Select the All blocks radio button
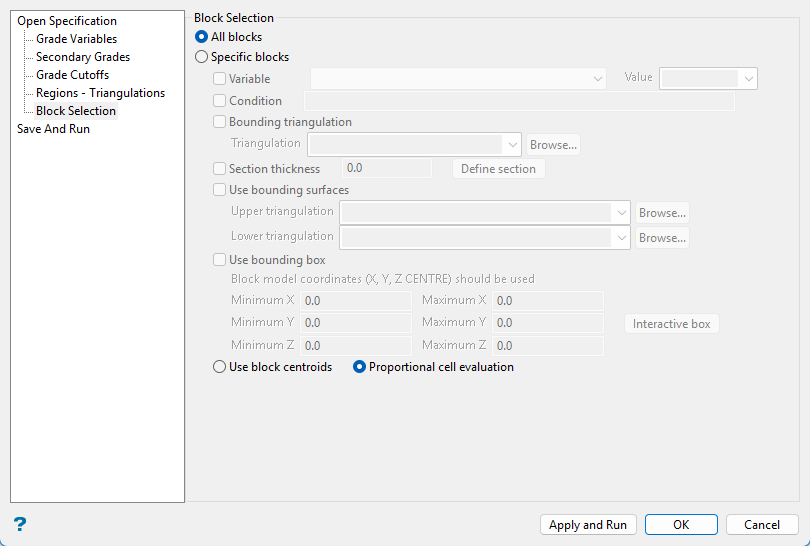The height and width of the screenshot is (546, 810). (x=202, y=37)
